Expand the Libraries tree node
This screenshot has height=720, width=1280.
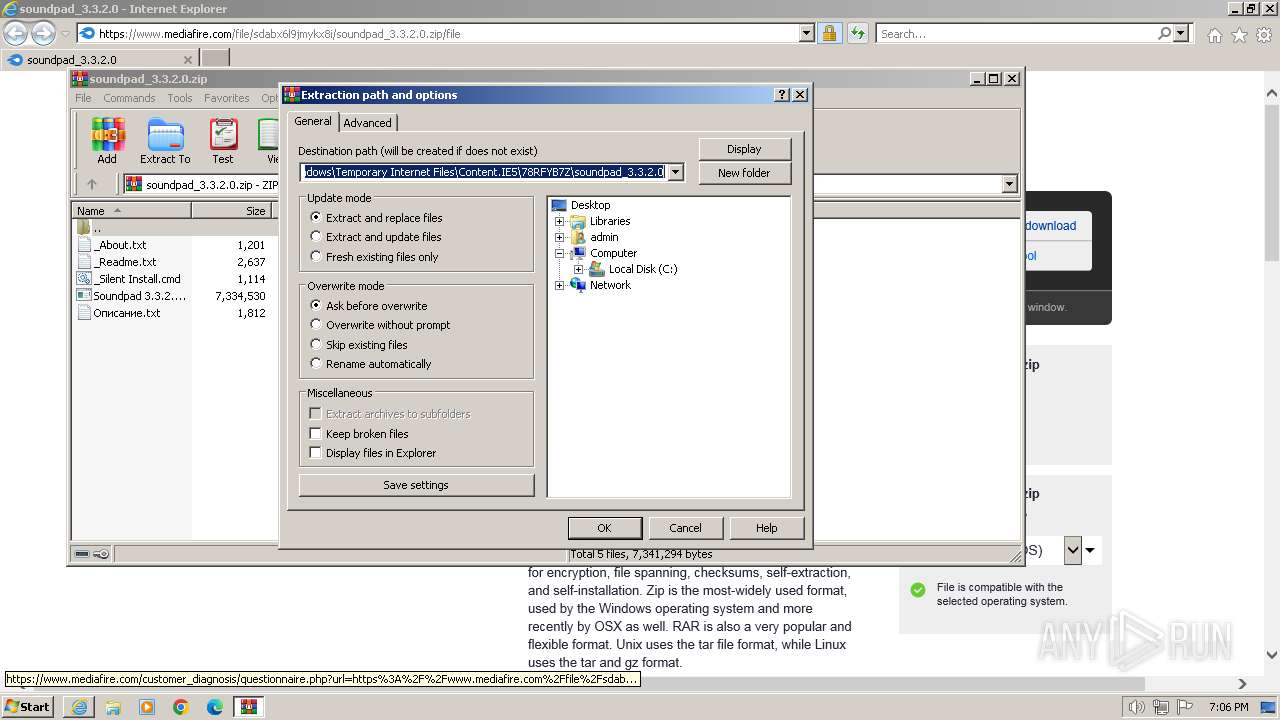(559, 221)
